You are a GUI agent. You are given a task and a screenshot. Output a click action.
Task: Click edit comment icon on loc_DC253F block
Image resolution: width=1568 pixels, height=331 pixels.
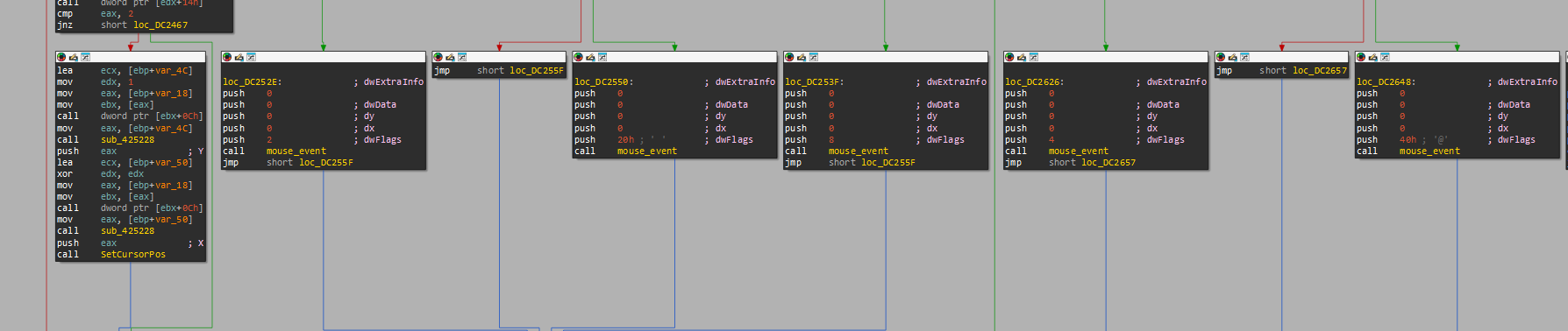pos(801,57)
